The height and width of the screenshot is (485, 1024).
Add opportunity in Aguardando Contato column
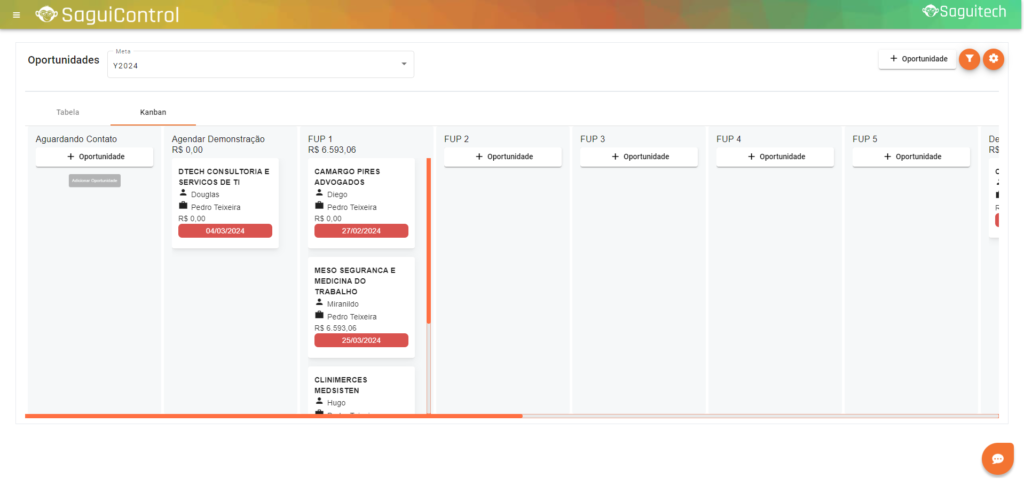point(94,157)
